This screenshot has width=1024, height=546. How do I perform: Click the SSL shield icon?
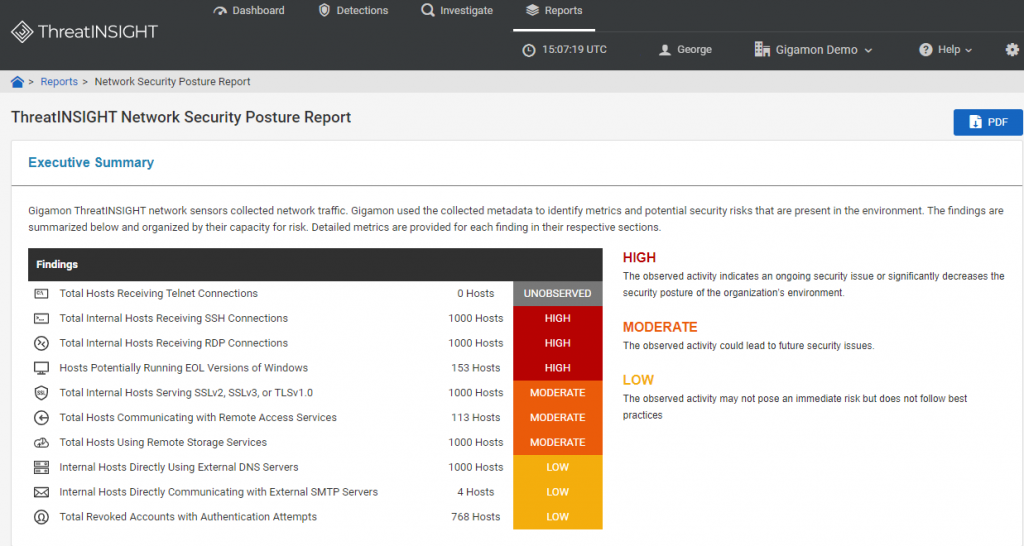[x=41, y=393]
